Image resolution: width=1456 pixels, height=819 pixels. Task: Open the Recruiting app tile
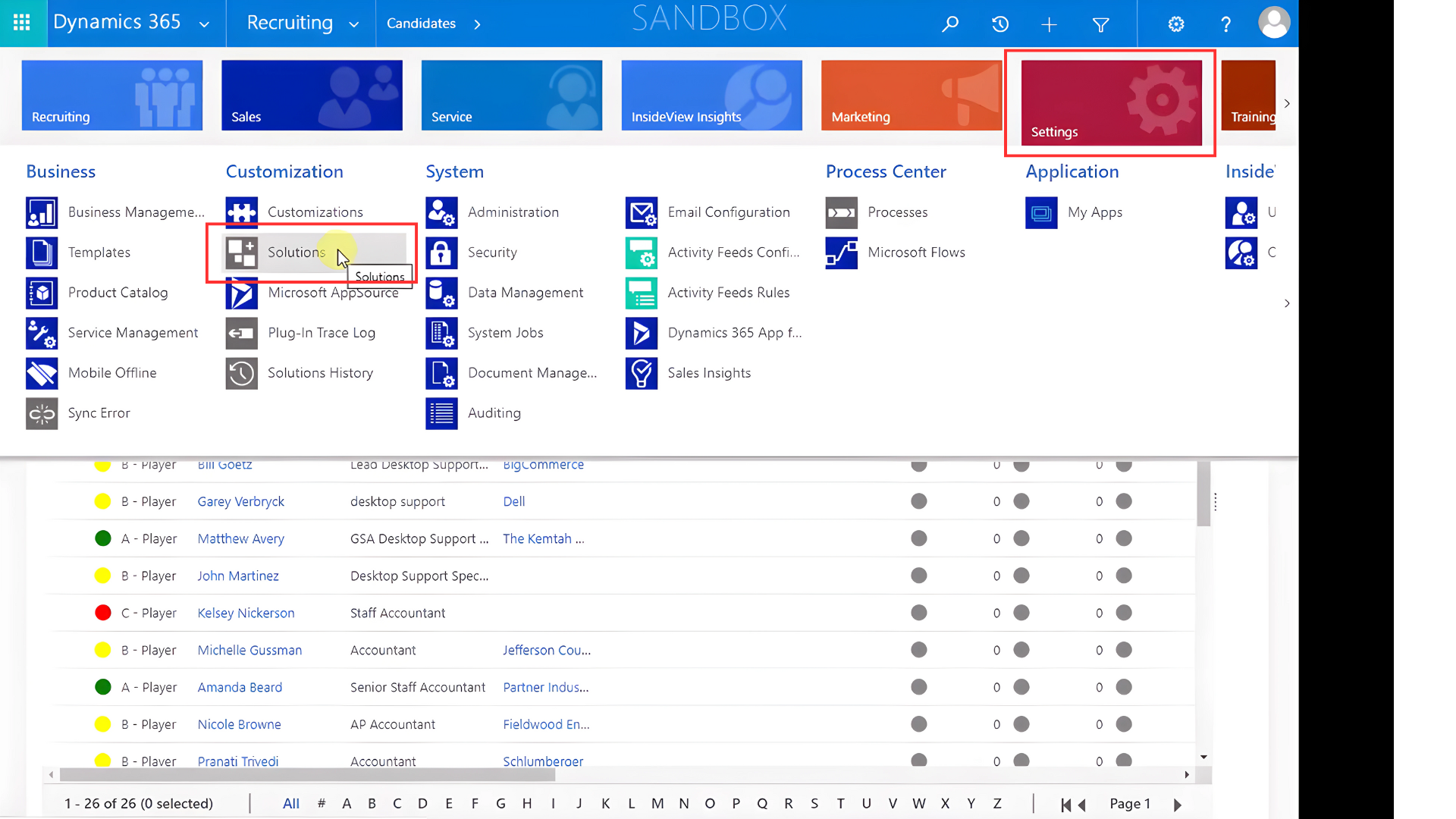[112, 96]
